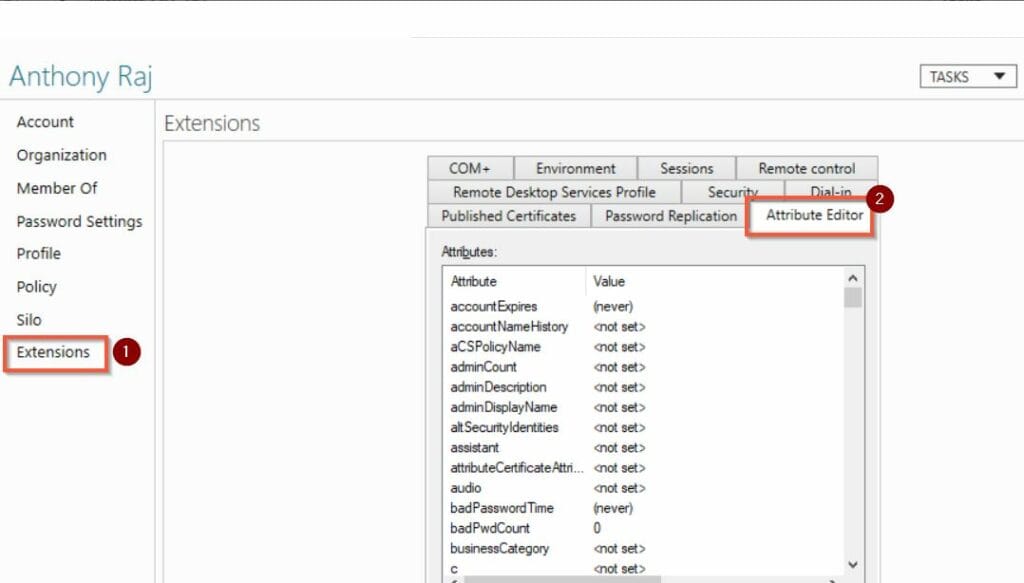Select Remote Desktop Services Profile tab
Viewport: 1024px width, 583px height.
coord(554,192)
